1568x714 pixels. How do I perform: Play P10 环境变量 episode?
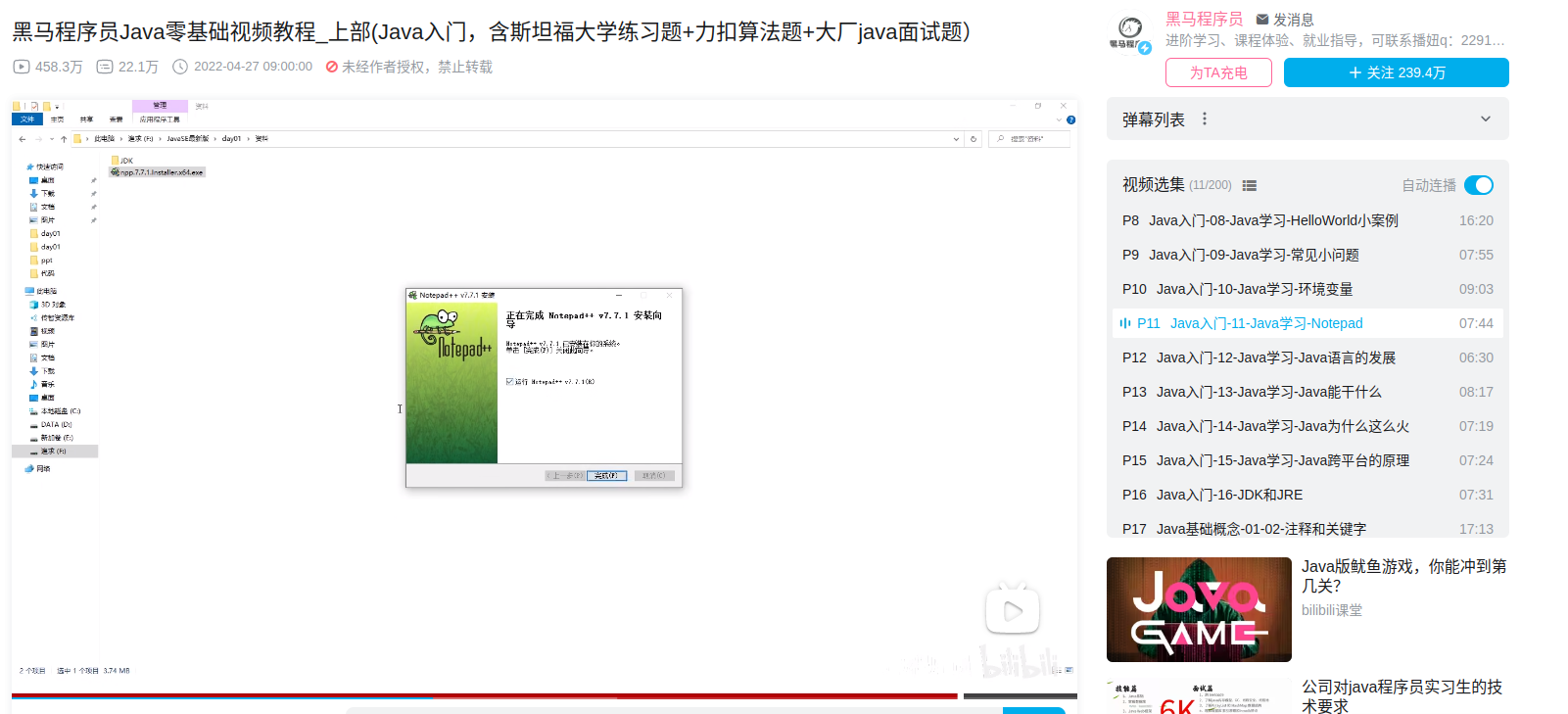(x=1307, y=289)
